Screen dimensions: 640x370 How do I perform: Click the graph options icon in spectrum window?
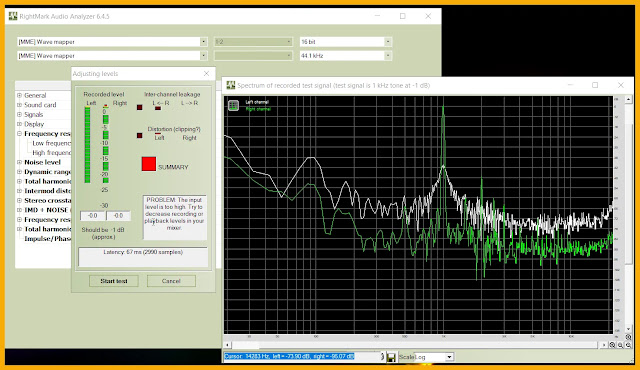pos(233,105)
